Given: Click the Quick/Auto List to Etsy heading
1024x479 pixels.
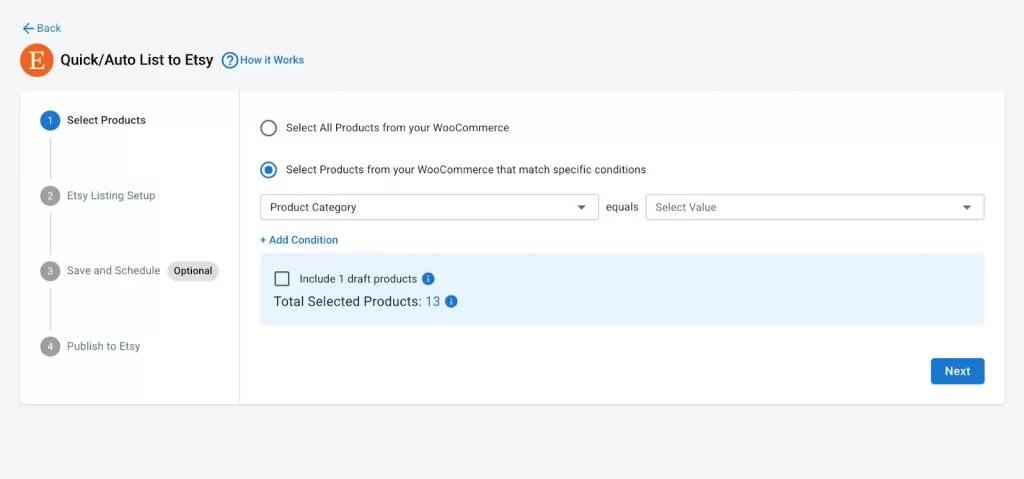Looking at the screenshot, I should pos(137,60).
